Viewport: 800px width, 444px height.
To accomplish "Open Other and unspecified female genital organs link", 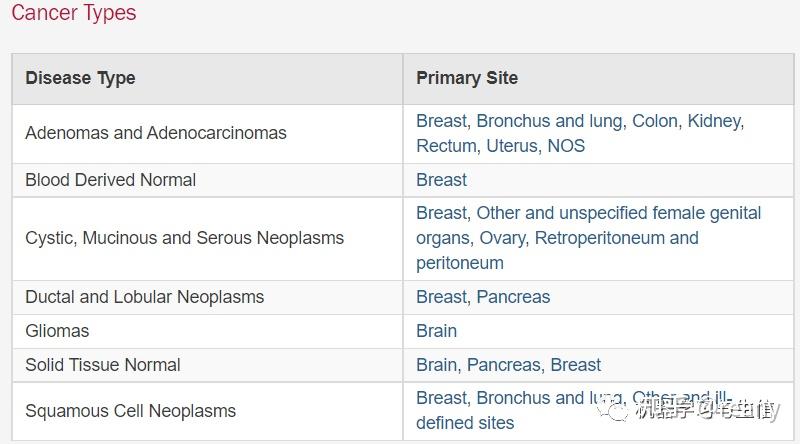I will pos(618,213).
